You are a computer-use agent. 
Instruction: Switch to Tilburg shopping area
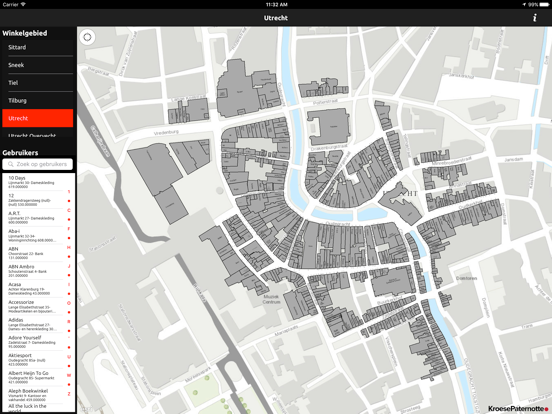[38, 101]
